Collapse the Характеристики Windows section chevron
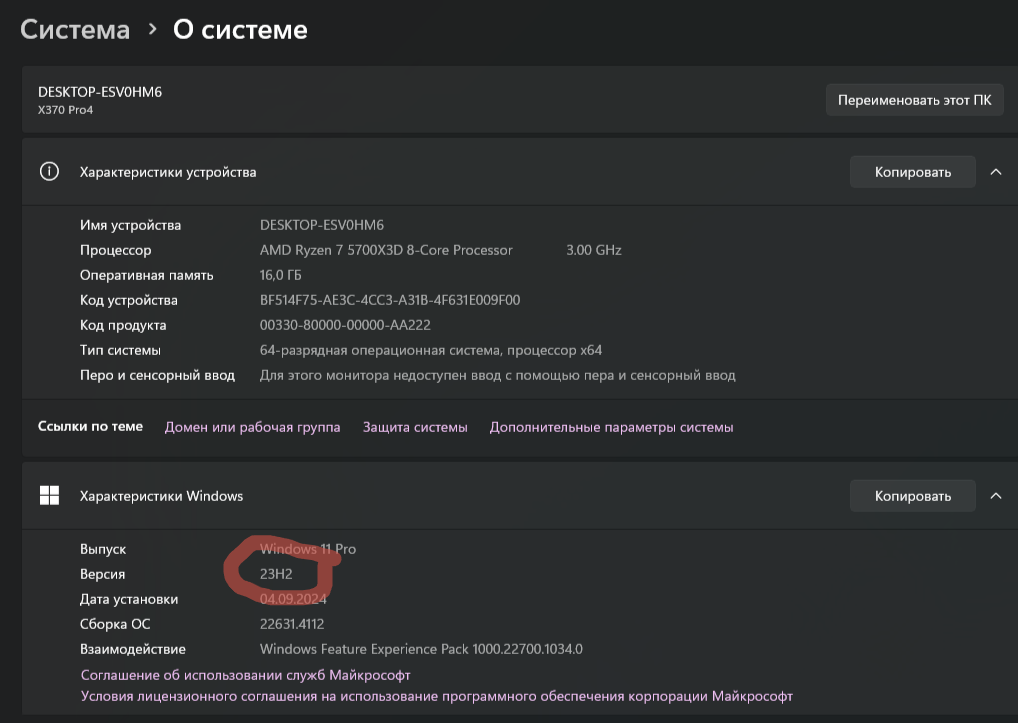 pos(995,495)
